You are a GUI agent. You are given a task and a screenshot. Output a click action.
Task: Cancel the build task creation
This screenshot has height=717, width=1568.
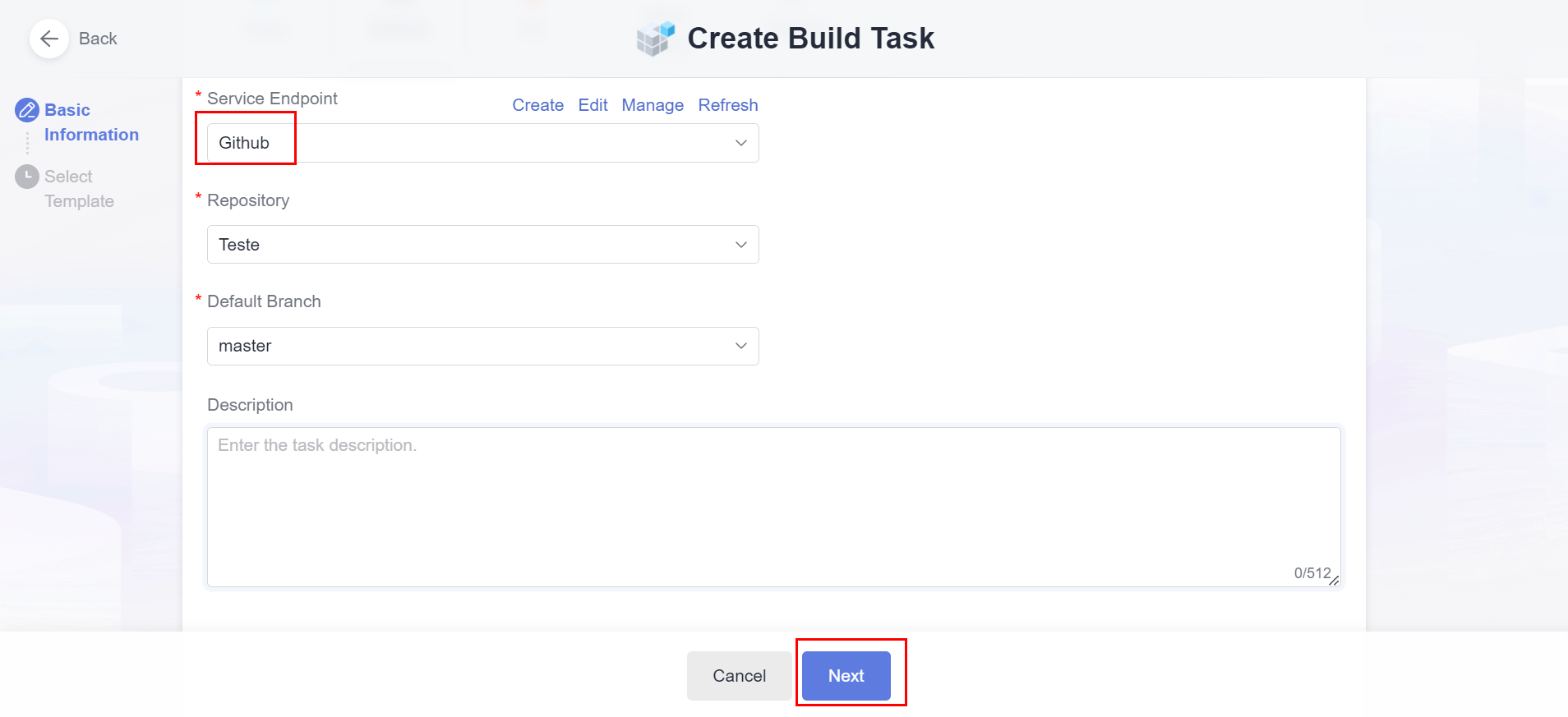point(739,676)
